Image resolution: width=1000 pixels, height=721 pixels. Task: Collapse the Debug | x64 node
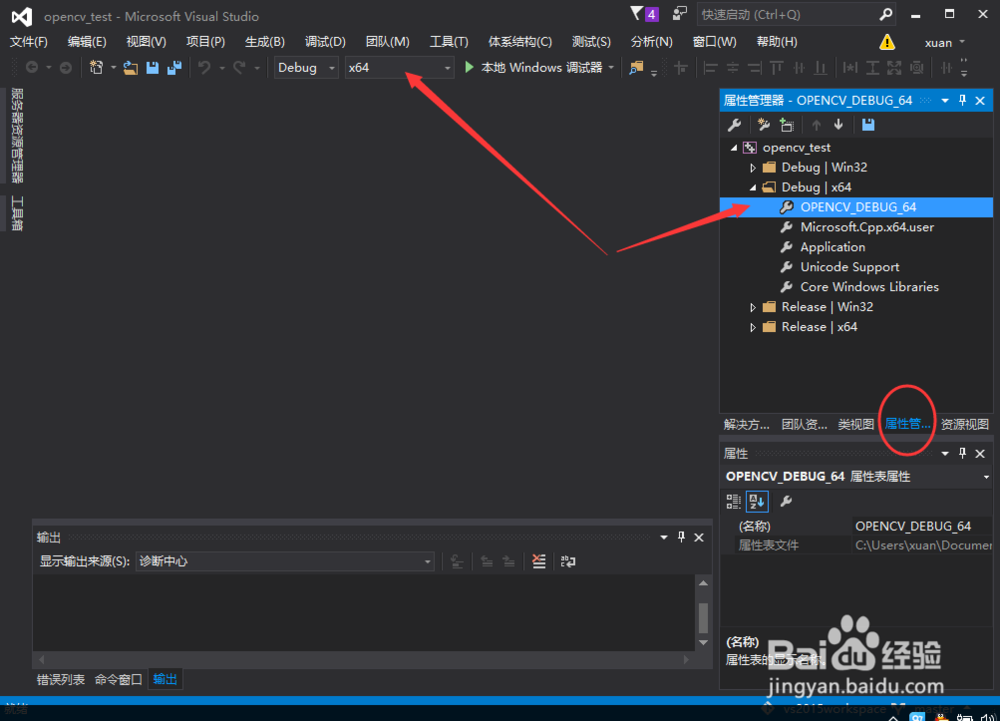753,187
